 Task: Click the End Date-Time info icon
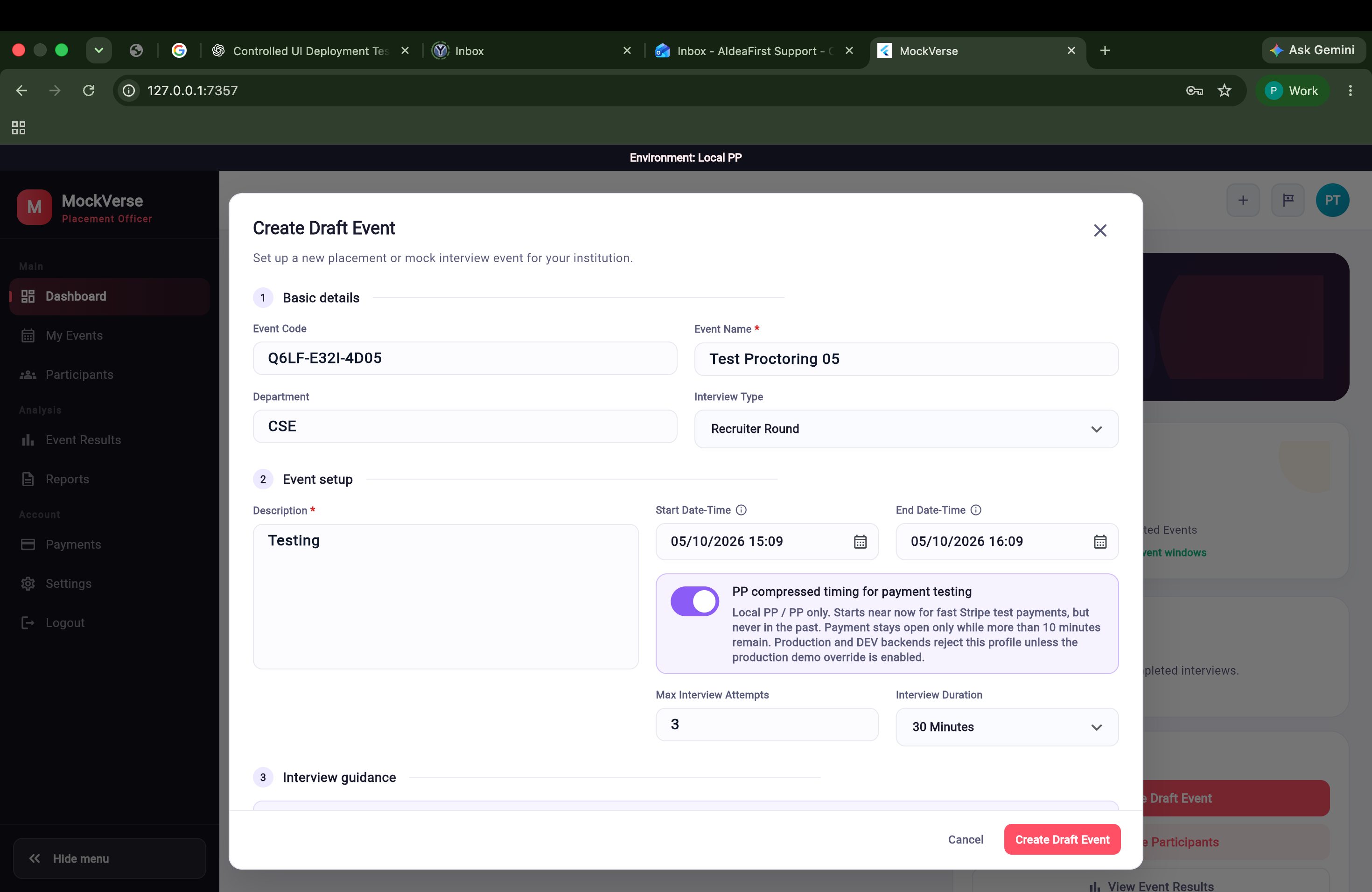click(976, 510)
